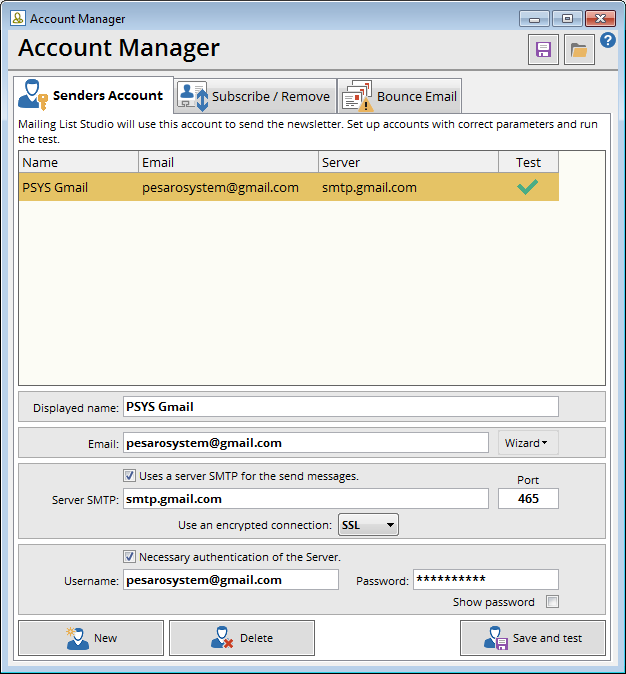This screenshot has height=674, width=626.
Task: Click the Port number field
Action: (x=528, y=499)
